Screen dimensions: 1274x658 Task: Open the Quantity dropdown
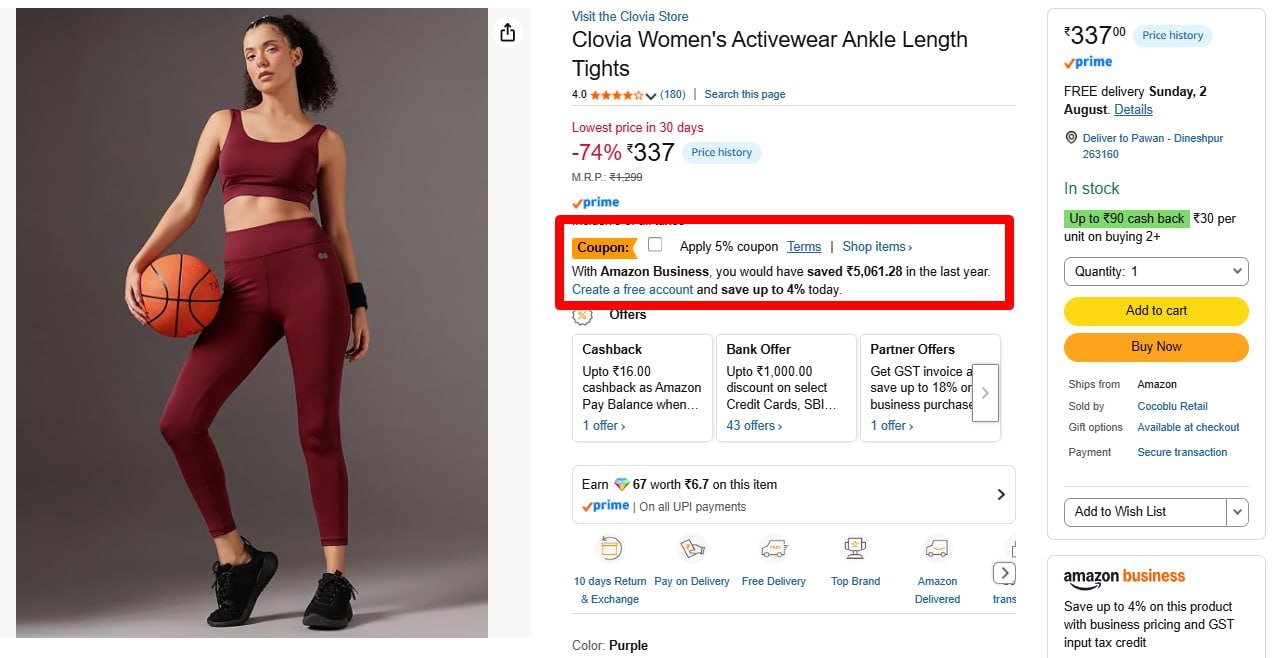(1156, 271)
